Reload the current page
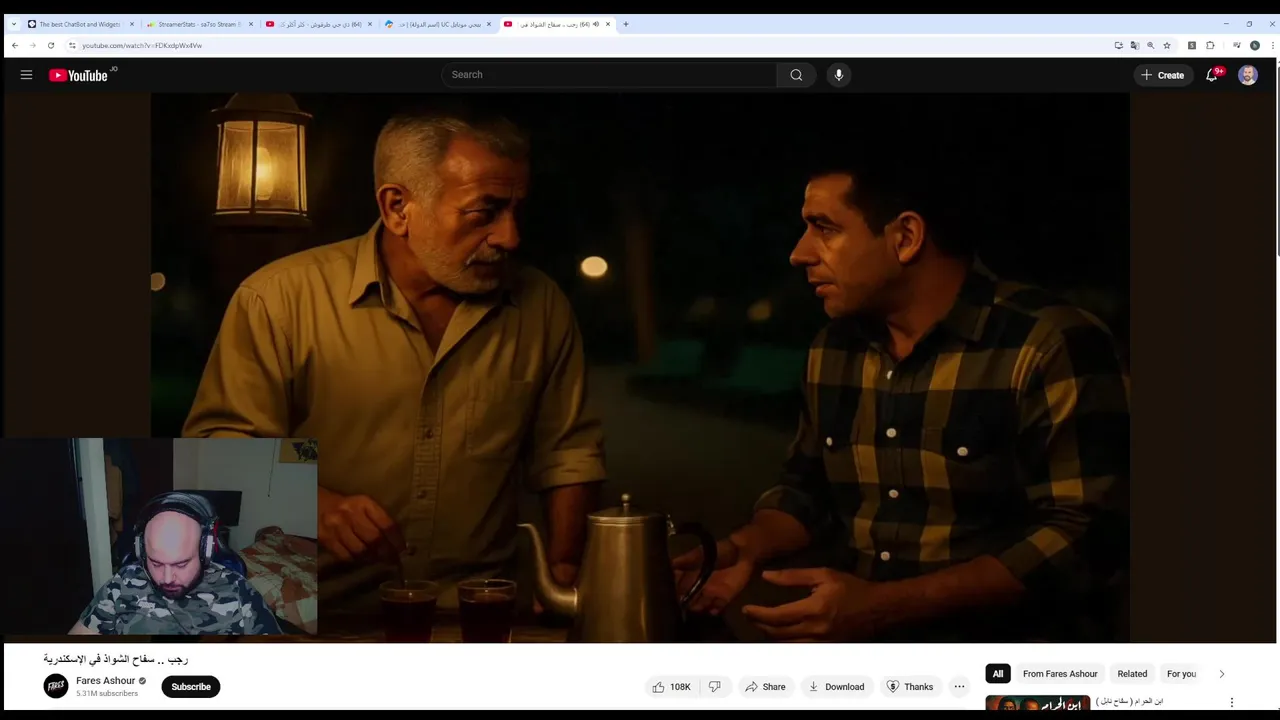This screenshot has height=720, width=1280. 51,45
